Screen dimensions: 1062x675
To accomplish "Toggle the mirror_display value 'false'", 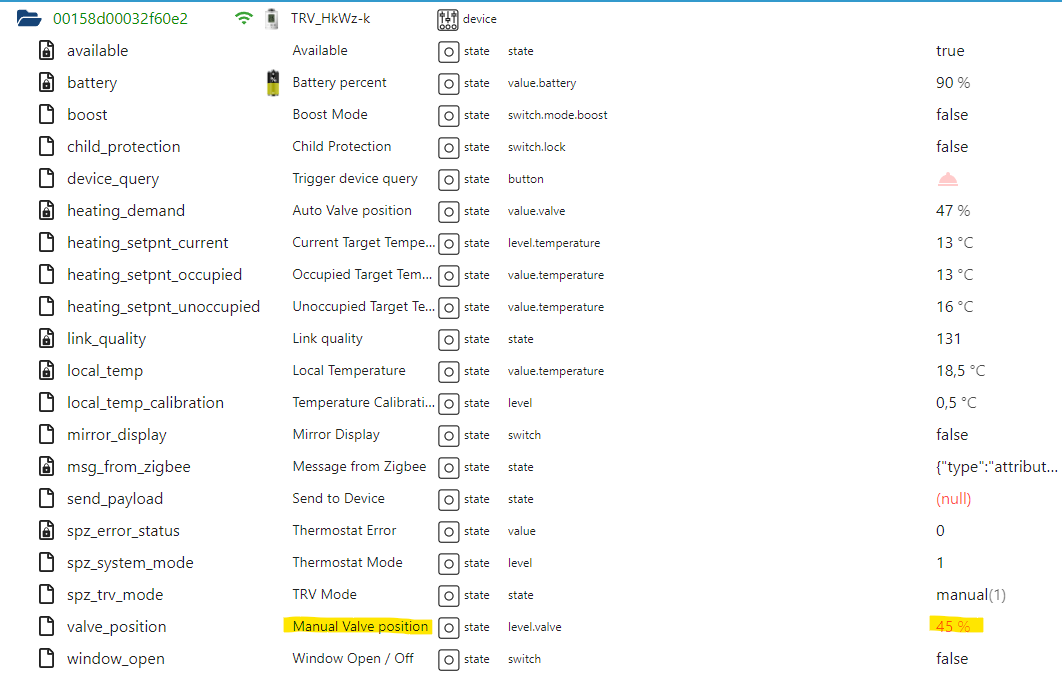I will pos(952,435).
